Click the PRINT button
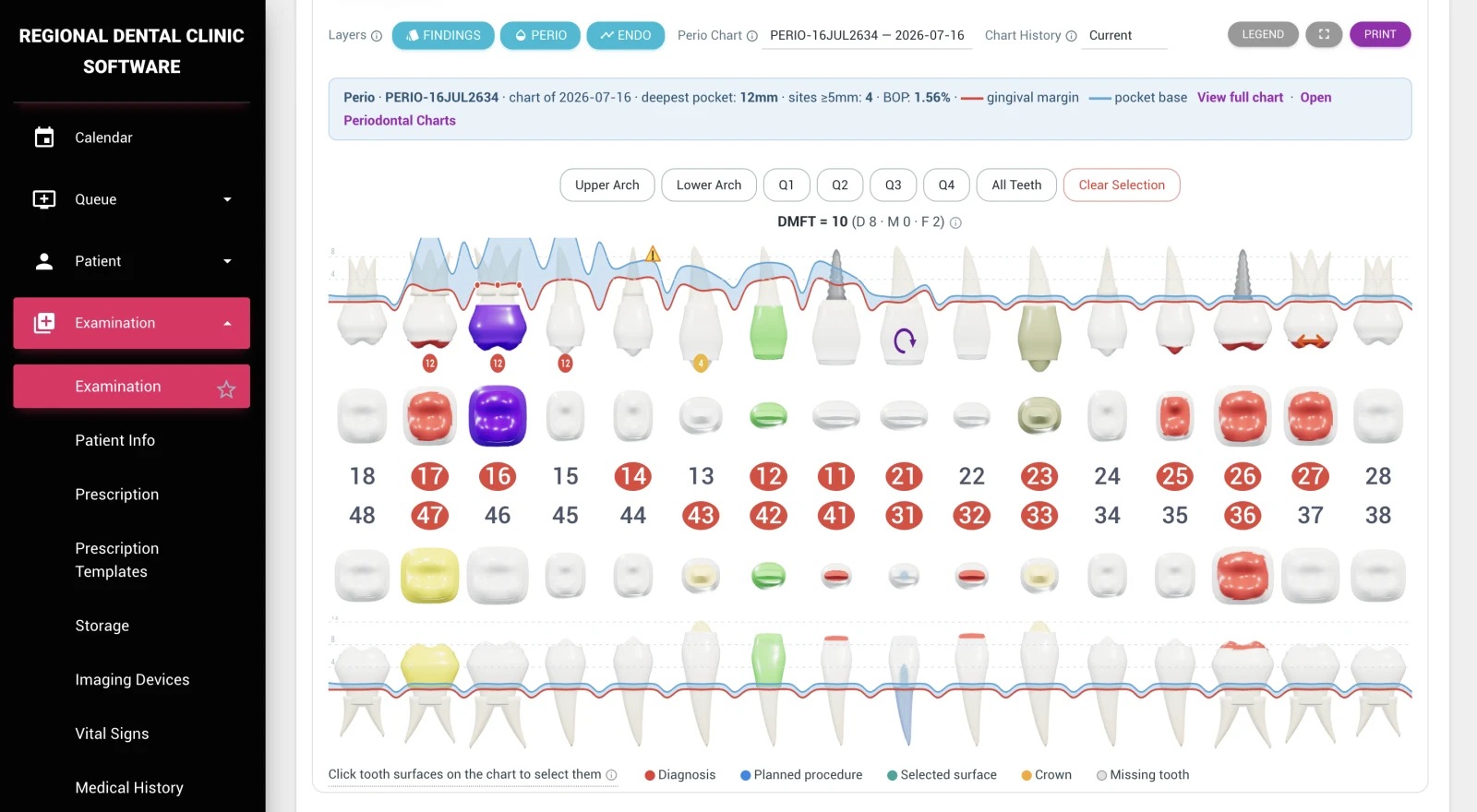 tap(1380, 34)
